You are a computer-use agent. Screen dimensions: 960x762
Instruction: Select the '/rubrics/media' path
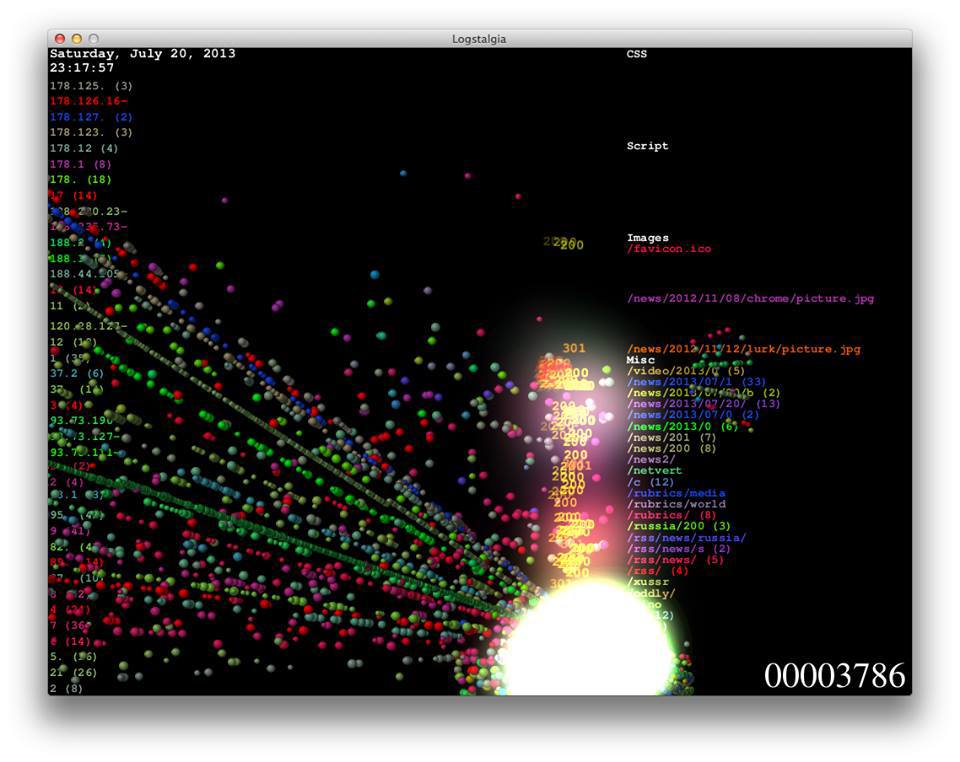tap(676, 493)
